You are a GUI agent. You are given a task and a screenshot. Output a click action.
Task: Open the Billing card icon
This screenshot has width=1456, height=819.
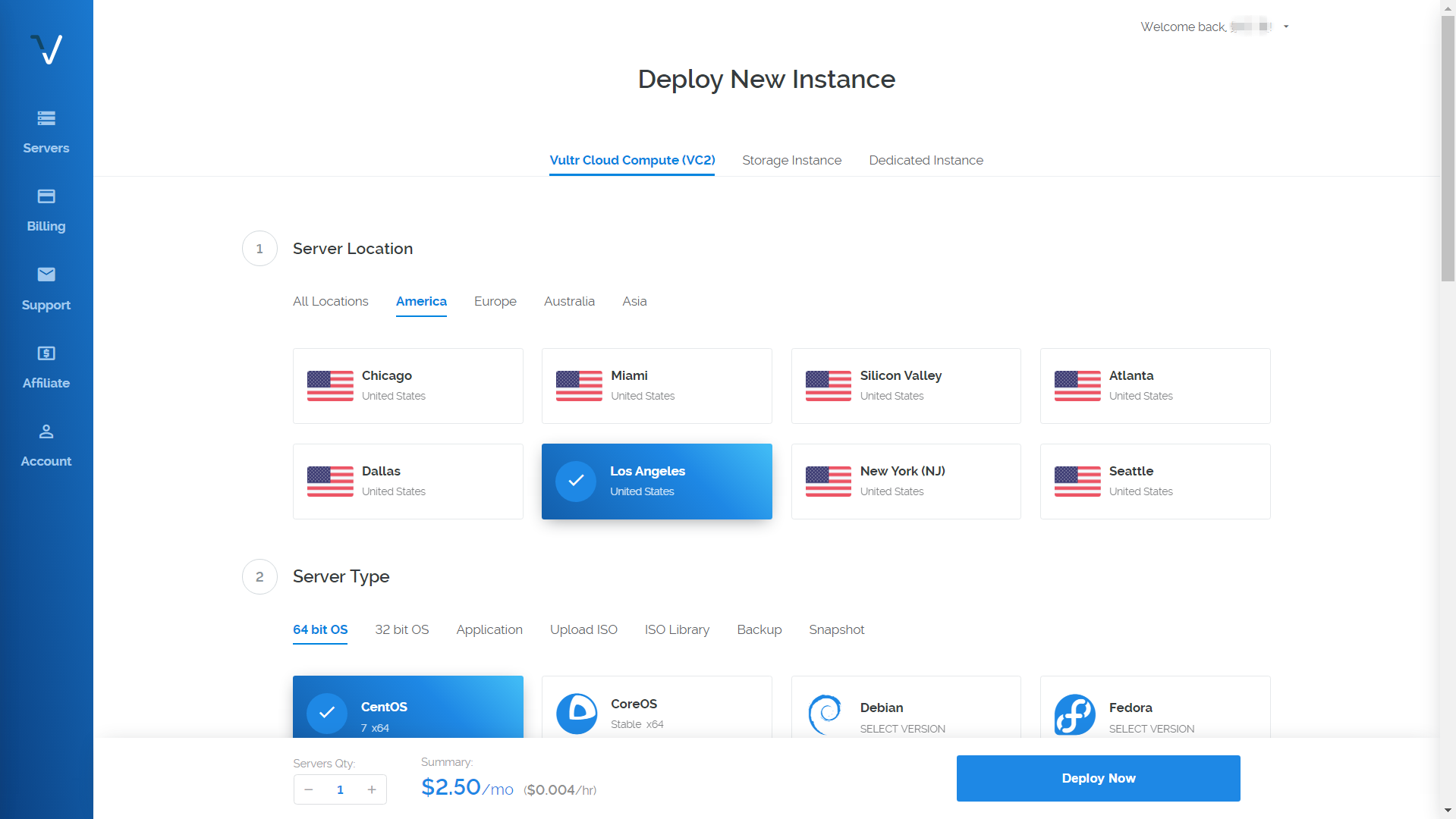pyautogui.click(x=46, y=196)
